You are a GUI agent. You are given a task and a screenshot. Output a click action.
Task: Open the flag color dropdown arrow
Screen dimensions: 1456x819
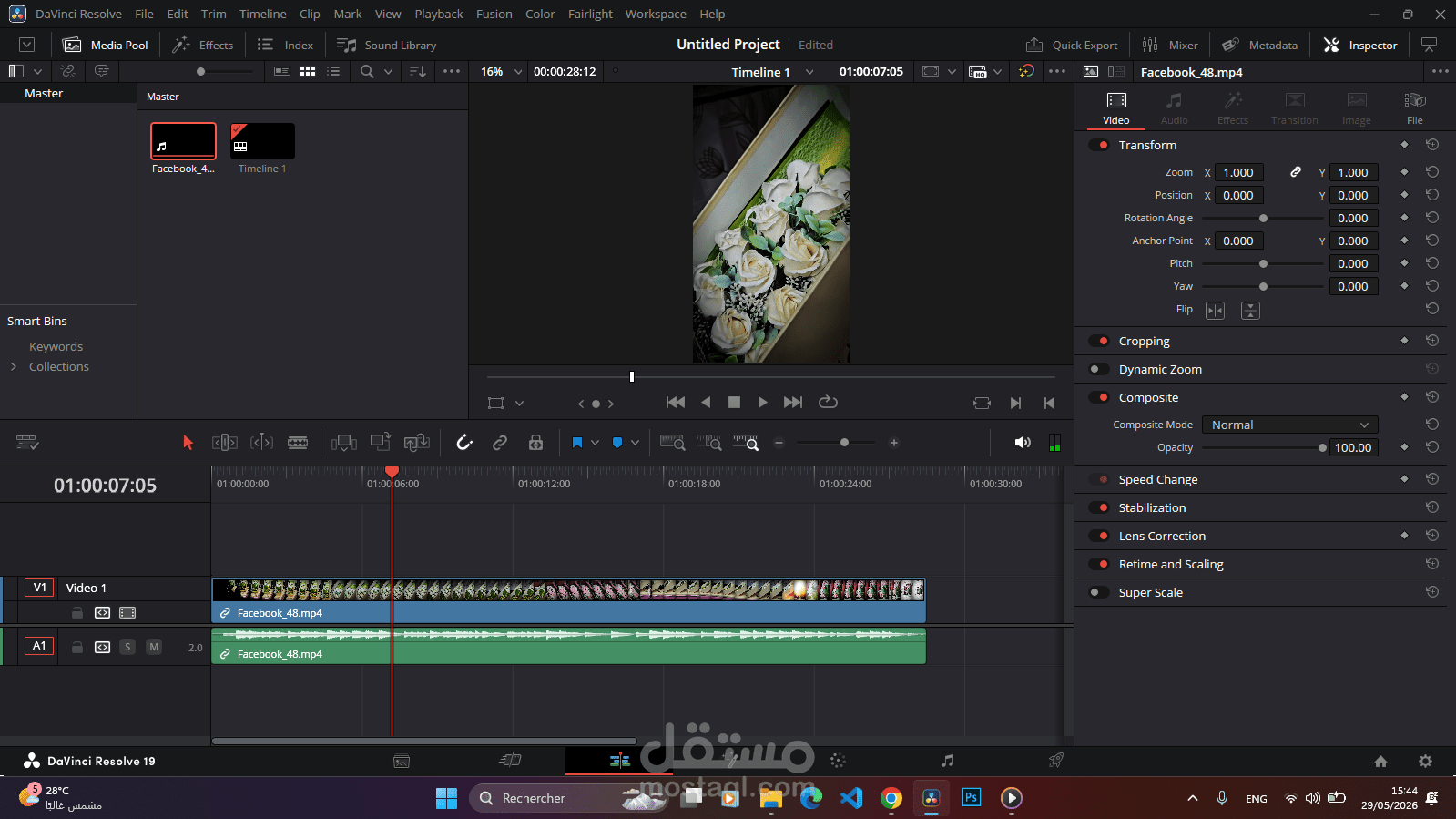click(x=595, y=443)
